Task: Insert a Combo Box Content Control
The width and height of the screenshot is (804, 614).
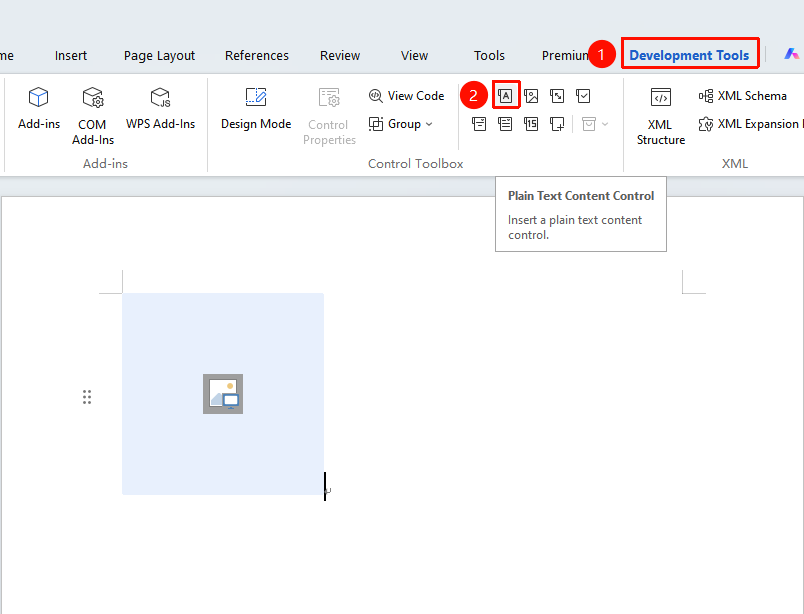Action: pyautogui.click(x=479, y=124)
